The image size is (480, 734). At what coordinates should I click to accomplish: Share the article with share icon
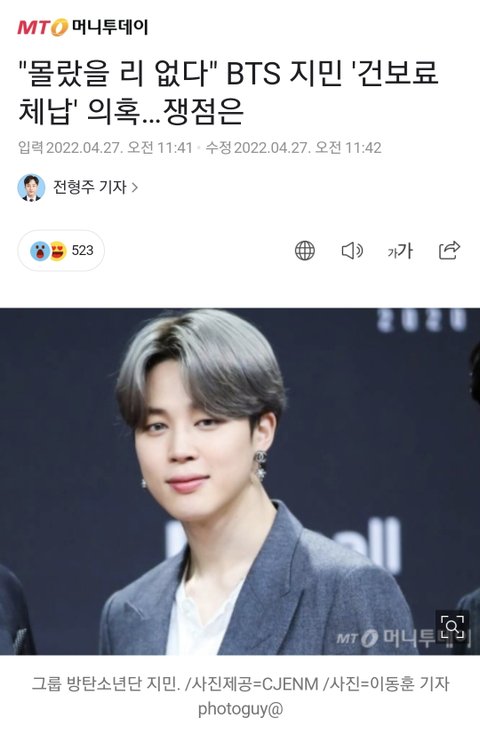(x=449, y=250)
